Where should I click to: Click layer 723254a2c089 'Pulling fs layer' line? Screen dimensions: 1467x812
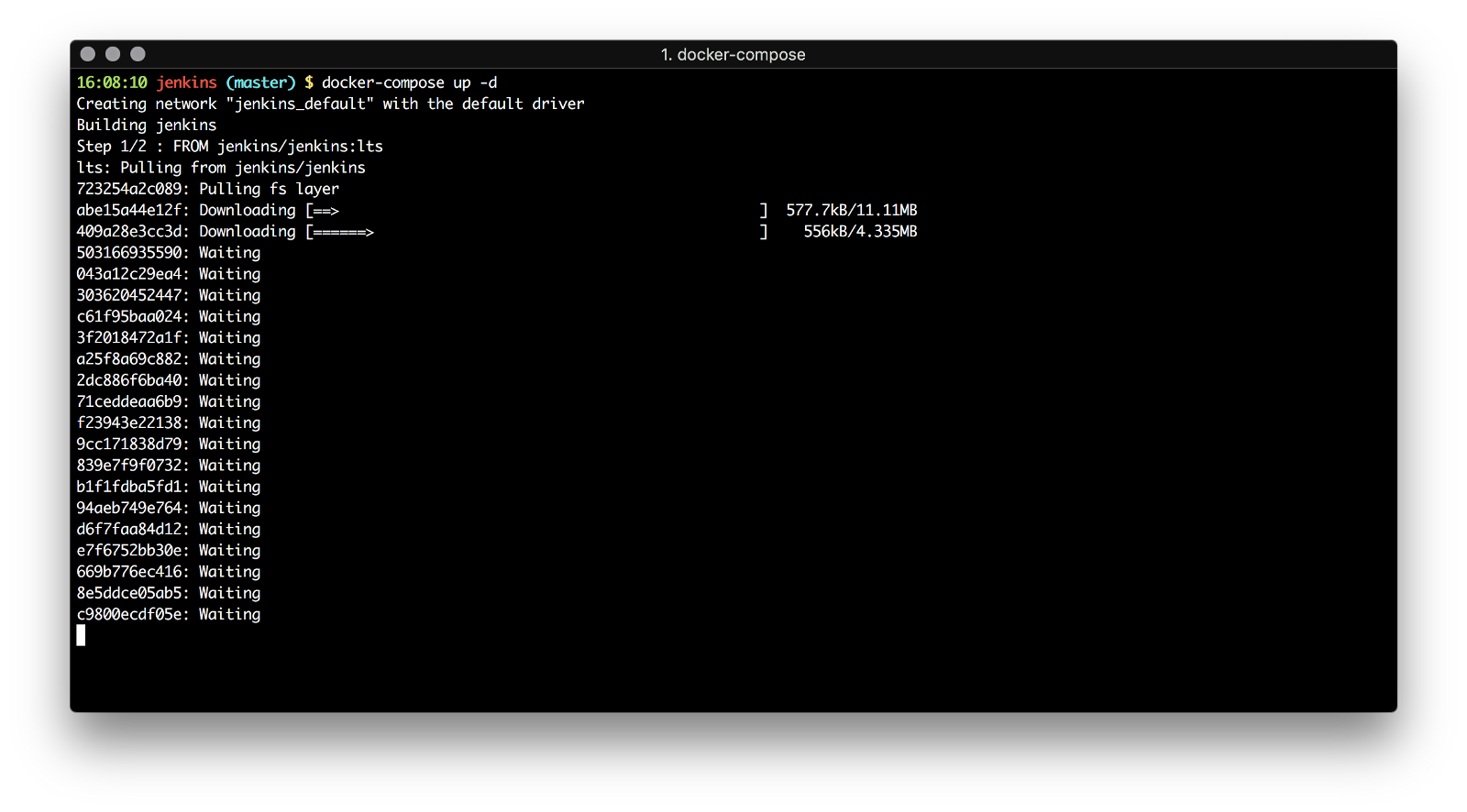[x=208, y=189]
